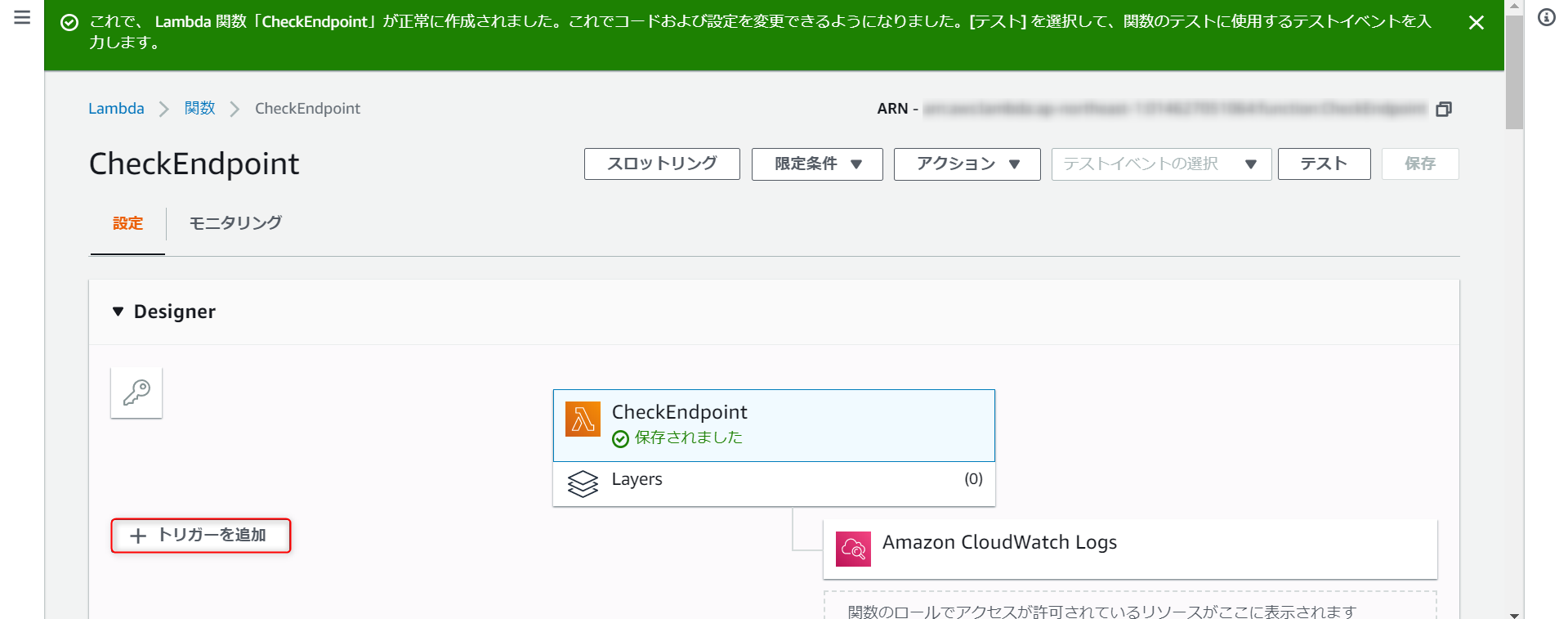Collapse the Designer section
This screenshot has height=619, width=1568.
point(118,312)
